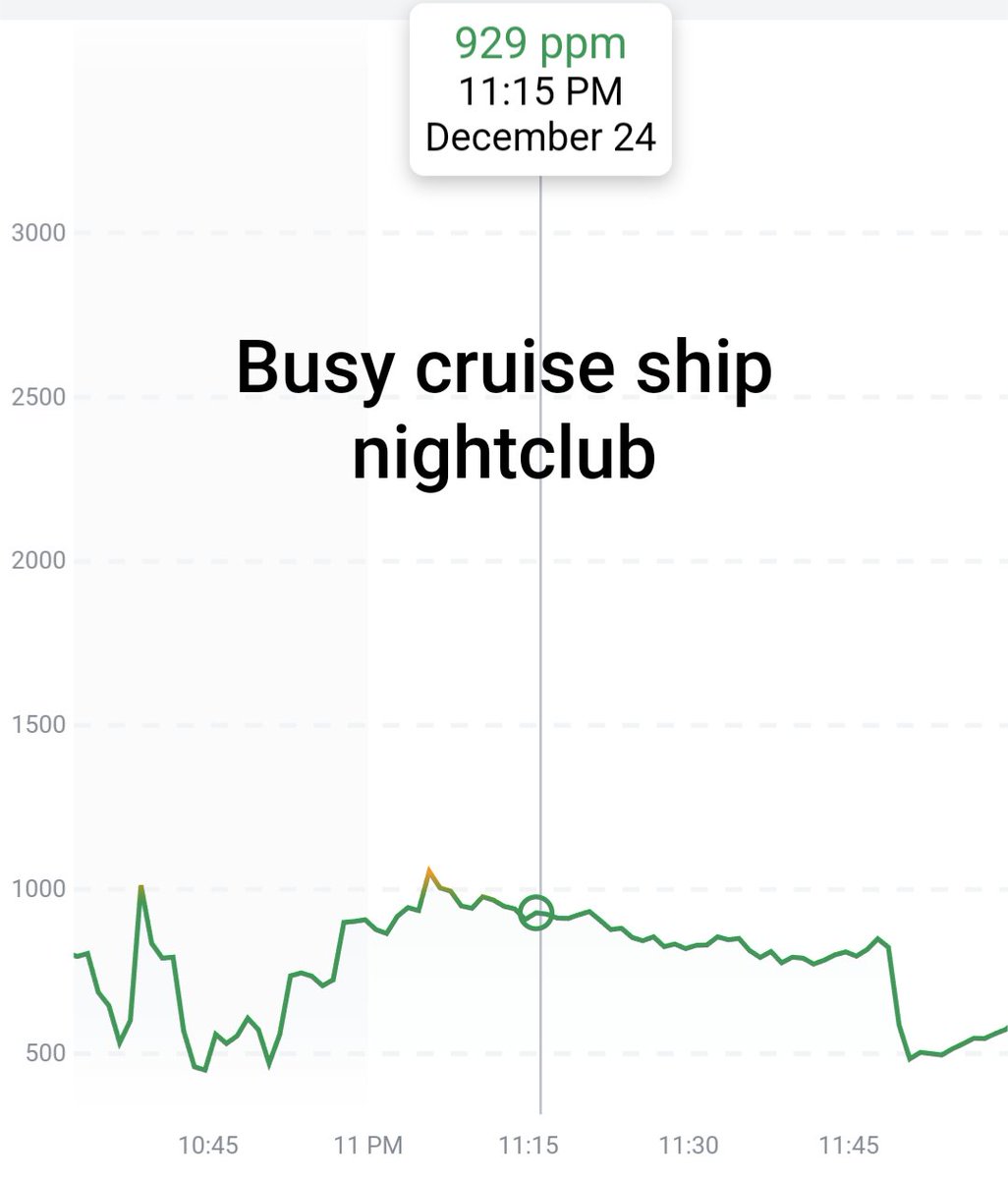The width and height of the screenshot is (1008, 1179).
Task: Click the 3000 label on the ppm axis
Action: click(38, 233)
